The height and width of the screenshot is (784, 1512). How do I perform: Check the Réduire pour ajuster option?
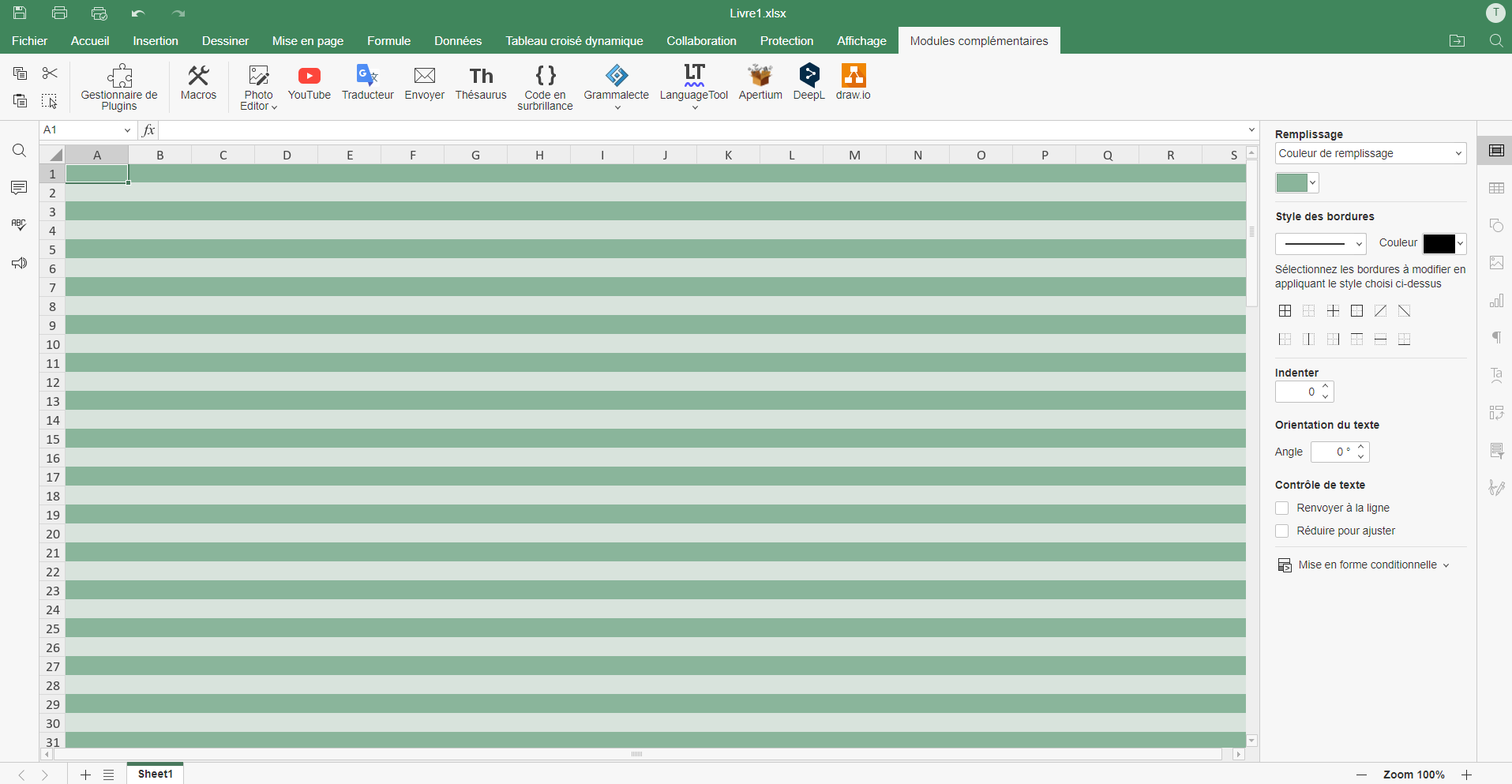point(1282,531)
